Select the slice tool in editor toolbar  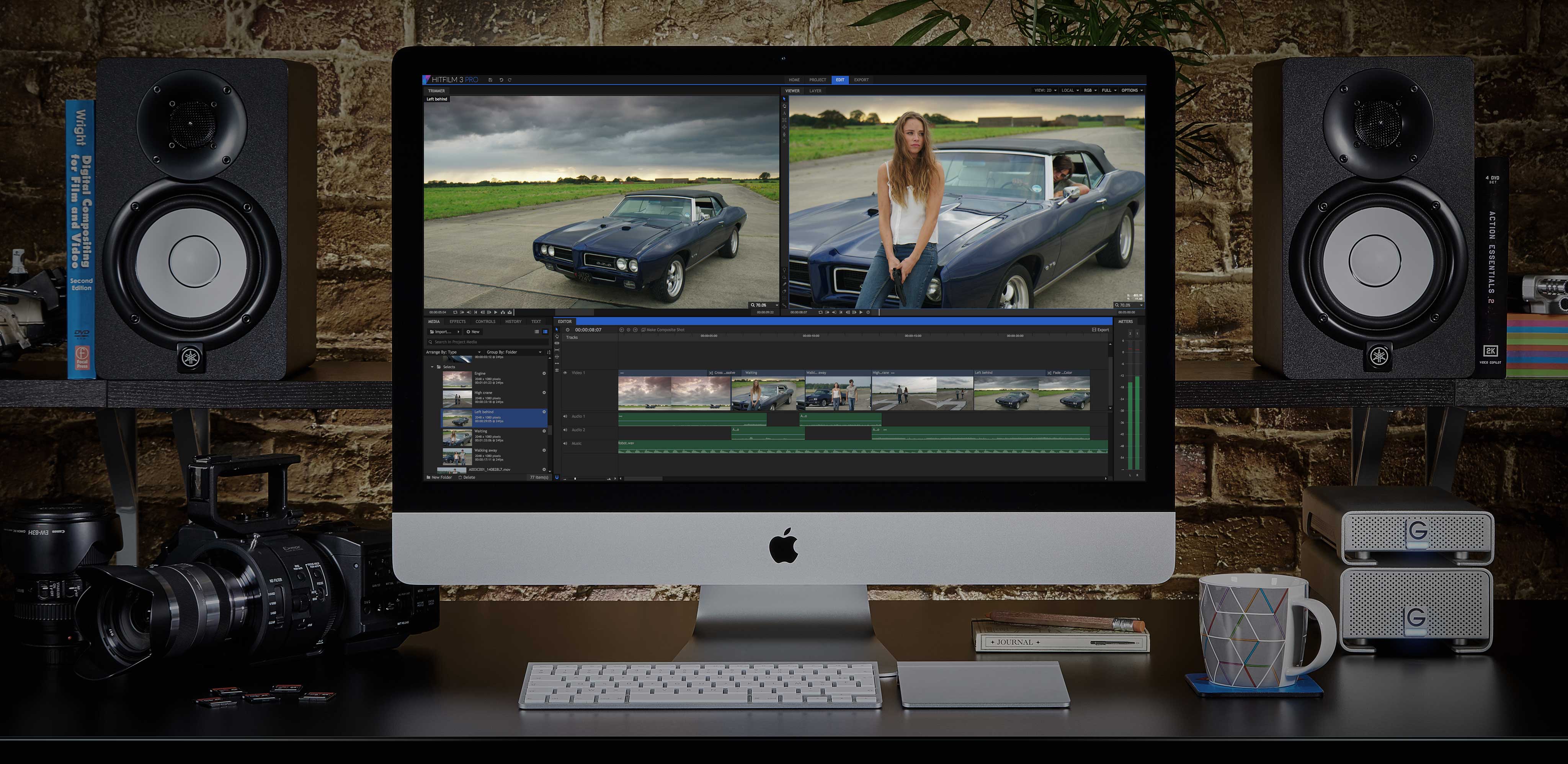[557, 344]
